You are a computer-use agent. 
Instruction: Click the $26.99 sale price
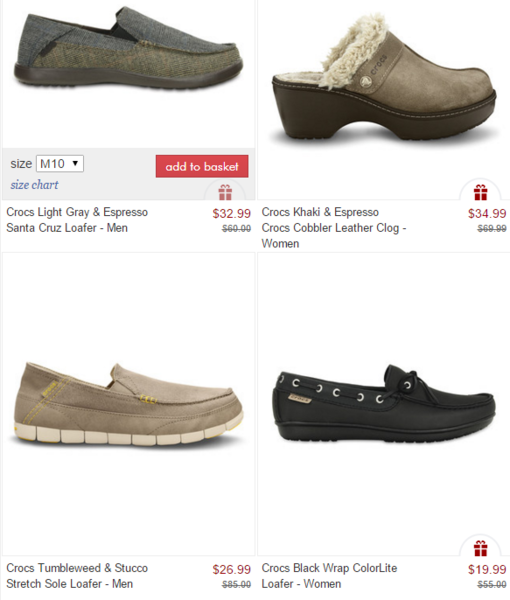point(231,569)
